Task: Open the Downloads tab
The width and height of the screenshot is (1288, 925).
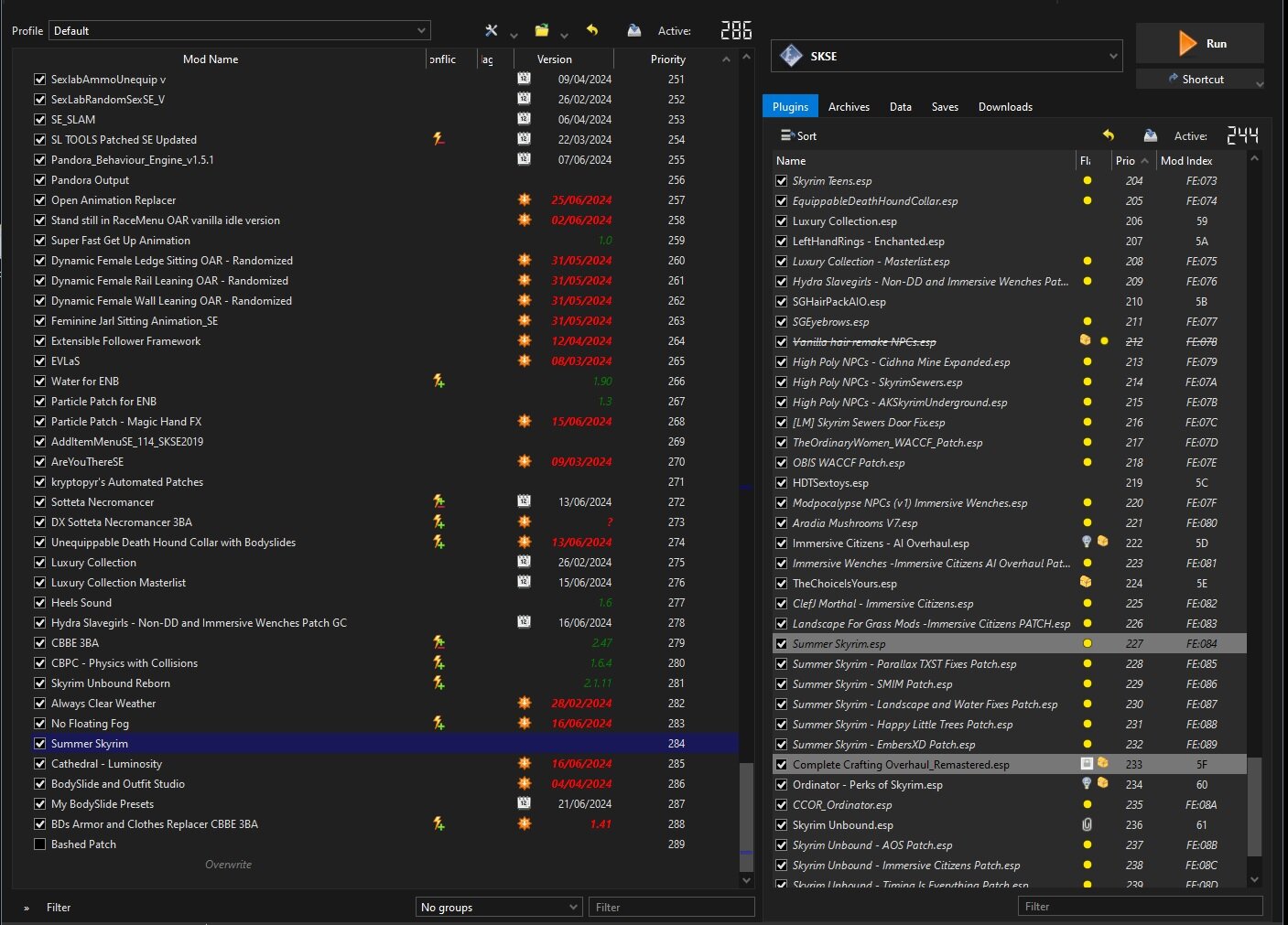Action: pos(1004,106)
